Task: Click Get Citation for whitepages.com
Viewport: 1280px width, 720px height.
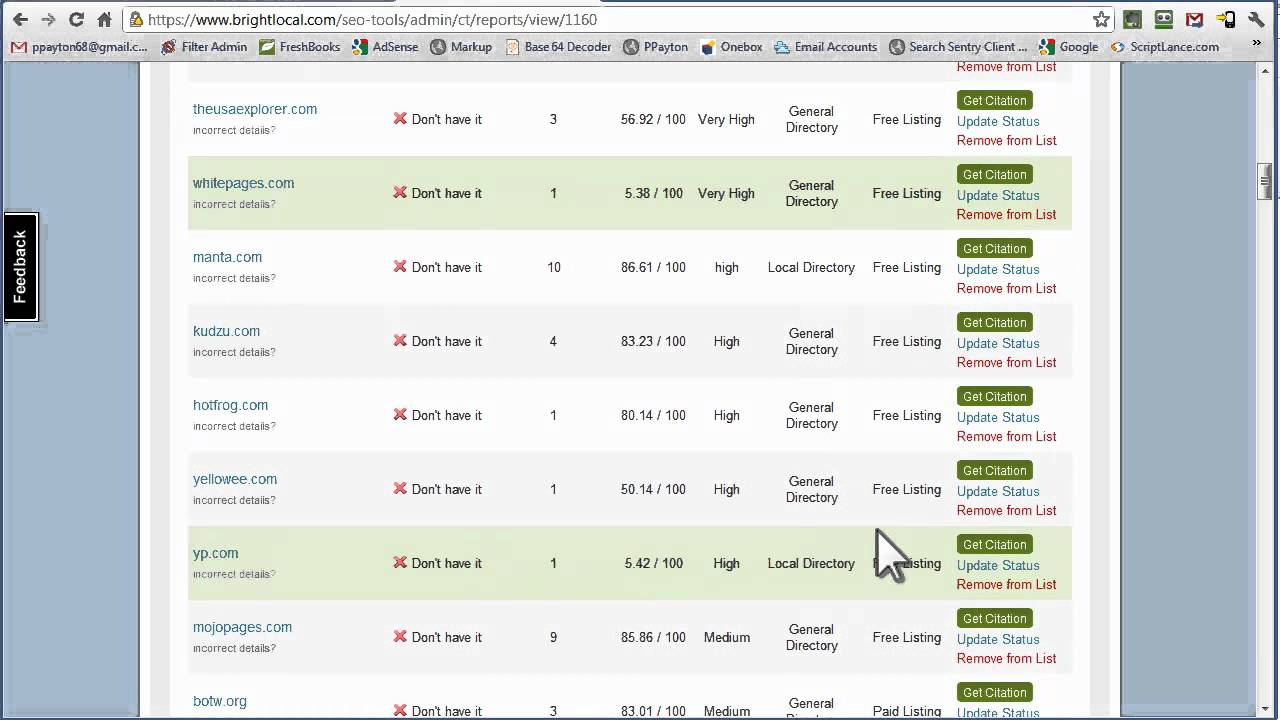Action: (994, 174)
